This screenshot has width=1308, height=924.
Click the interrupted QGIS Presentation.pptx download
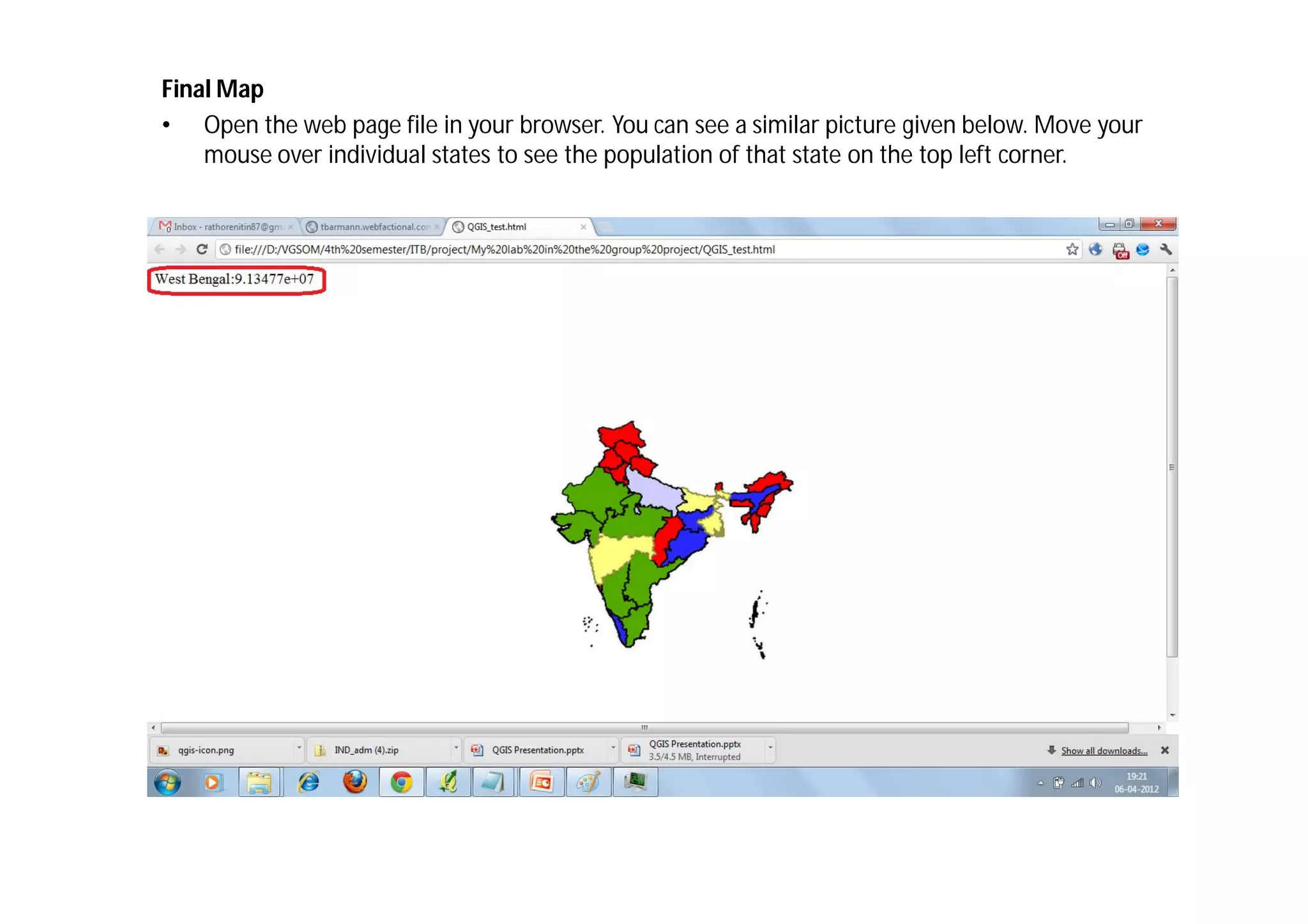(694, 750)
